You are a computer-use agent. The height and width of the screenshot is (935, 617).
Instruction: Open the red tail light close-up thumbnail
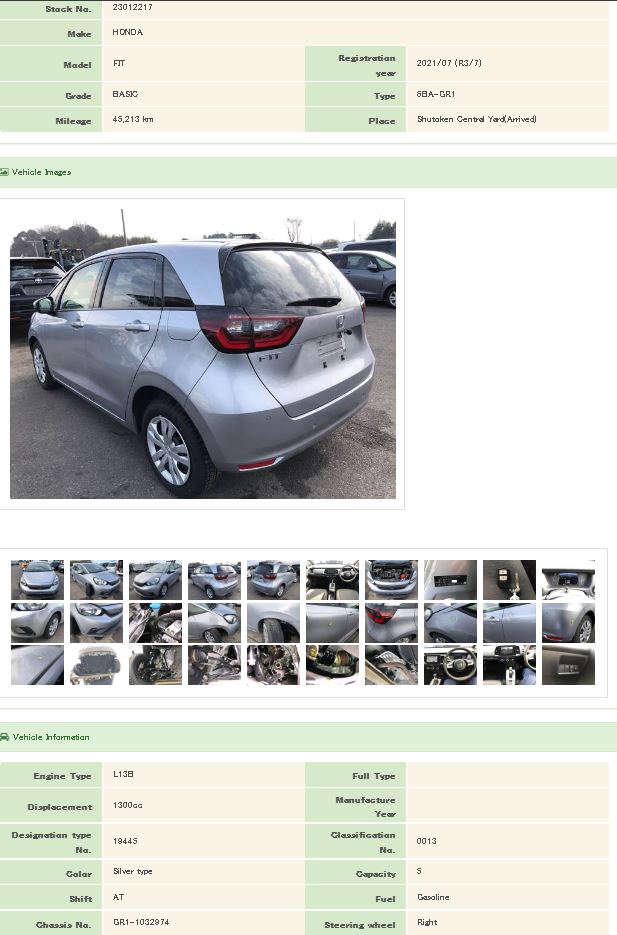coord(391,622)
